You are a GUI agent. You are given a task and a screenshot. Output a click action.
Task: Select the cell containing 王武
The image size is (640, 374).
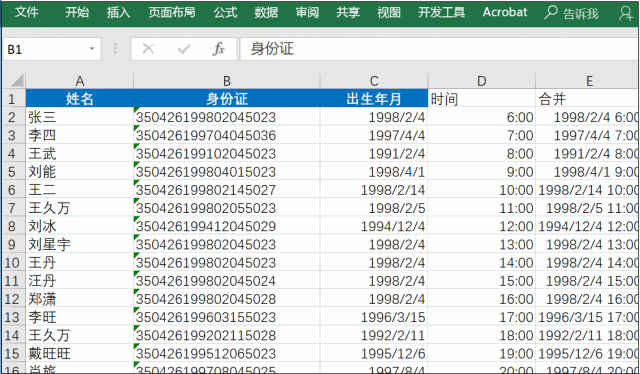[x=80, y=153]
